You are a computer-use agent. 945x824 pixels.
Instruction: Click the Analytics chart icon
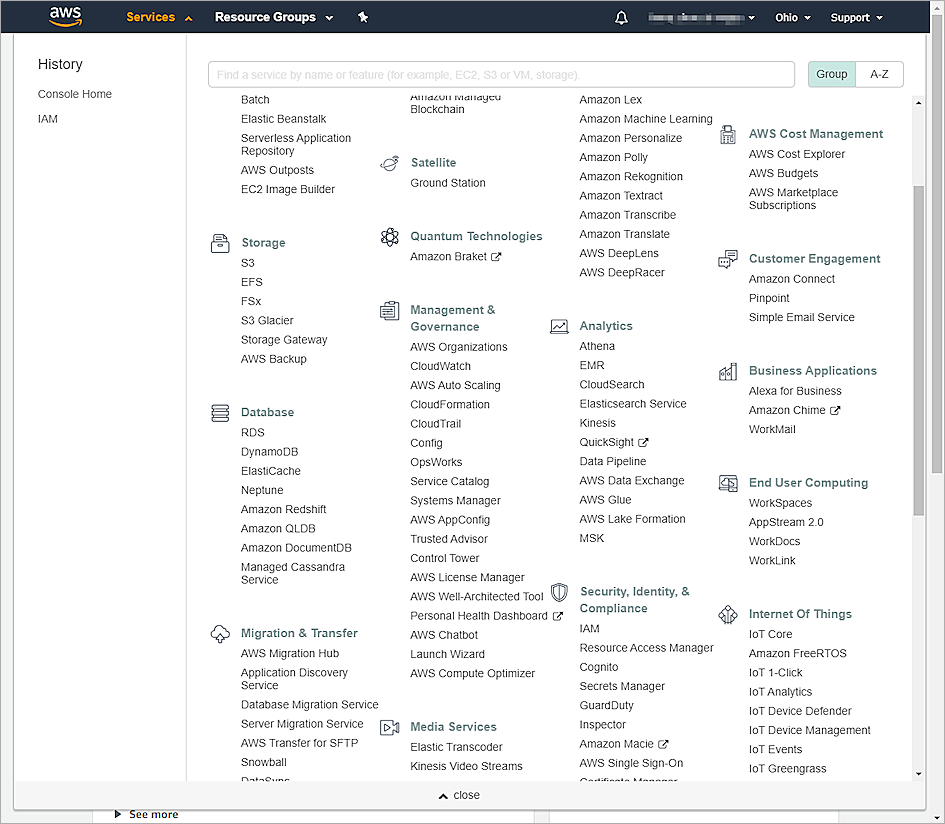tap(559, 326)
